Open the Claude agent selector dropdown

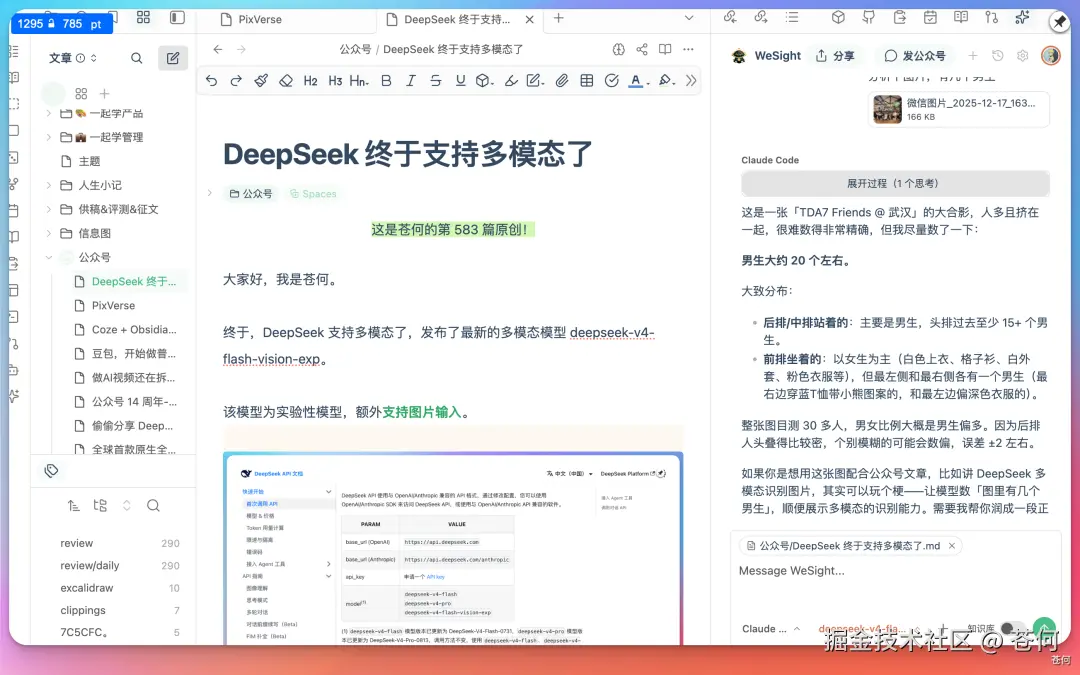pos(771,629)
